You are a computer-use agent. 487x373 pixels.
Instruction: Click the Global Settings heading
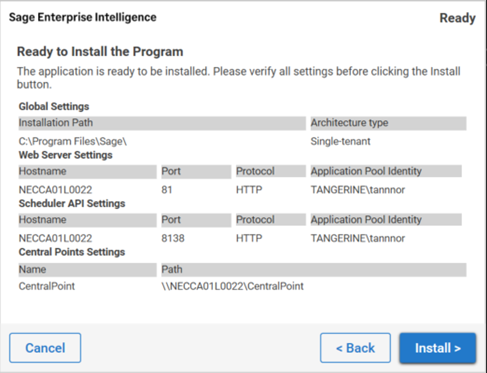click(54, 106)
